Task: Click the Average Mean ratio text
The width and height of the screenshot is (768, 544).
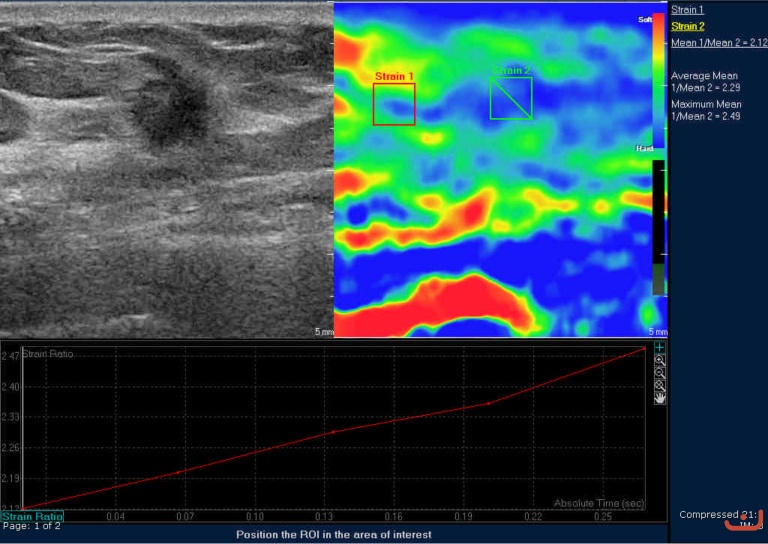Action: (706, 82)
